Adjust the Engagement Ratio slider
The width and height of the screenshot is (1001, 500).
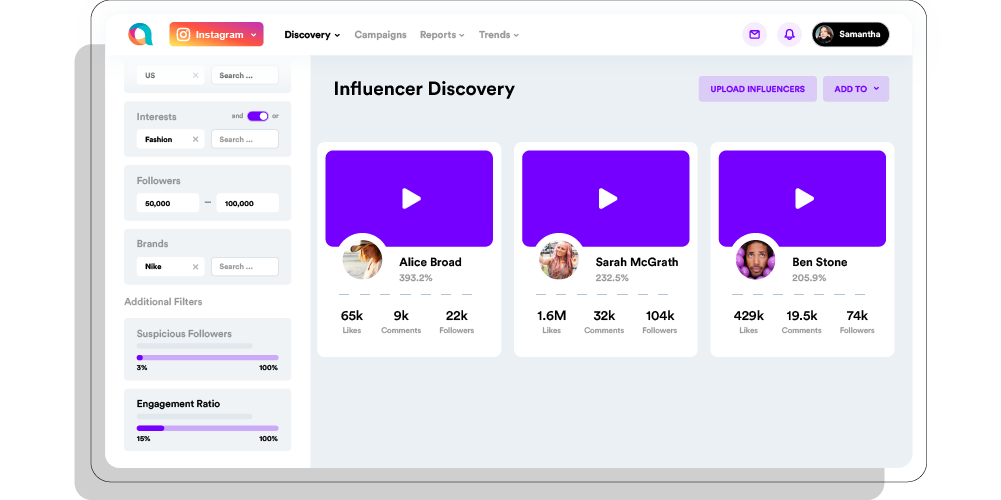coord(207,428)
